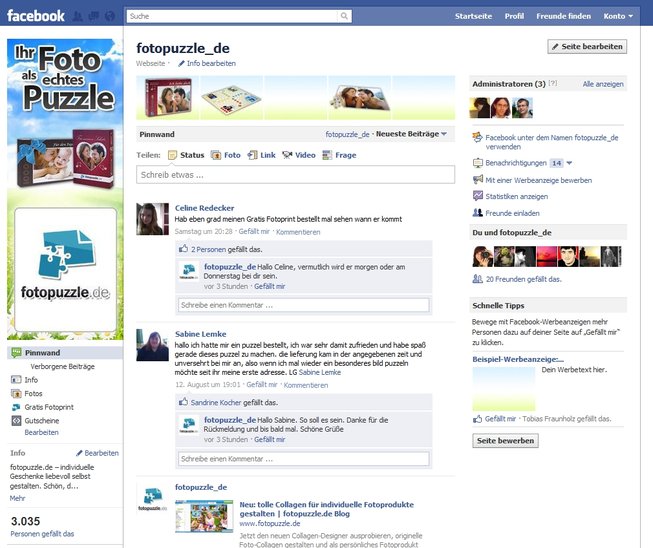Image resolution: width=653 pixels, height=548 pixels.
Task: Click thumbs-up icon beside 2 Personen
Action: tap(183, 249)
